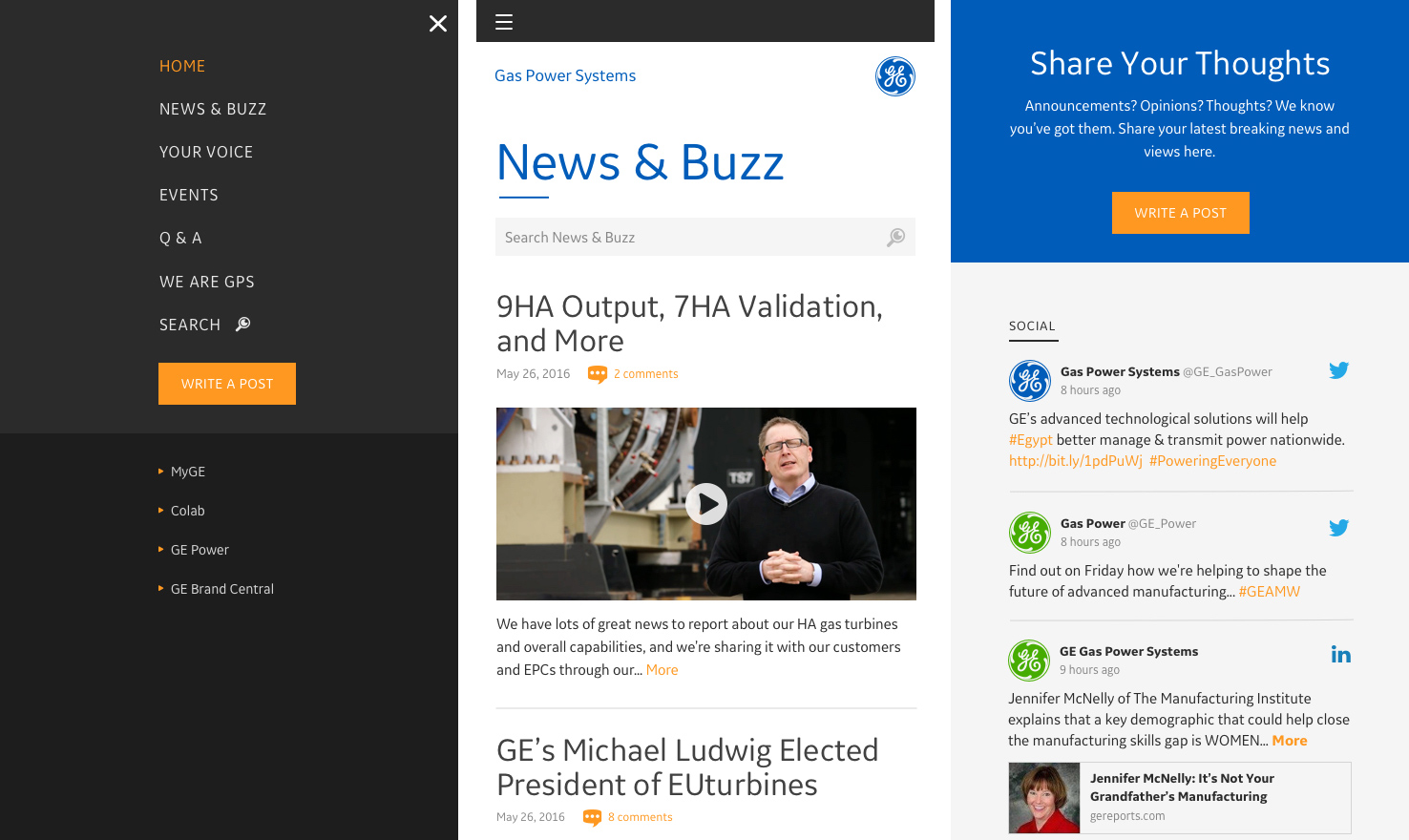Click the orange Write a Post button in the sidebar
This screenshot has width=1409, height=840.
227,384
